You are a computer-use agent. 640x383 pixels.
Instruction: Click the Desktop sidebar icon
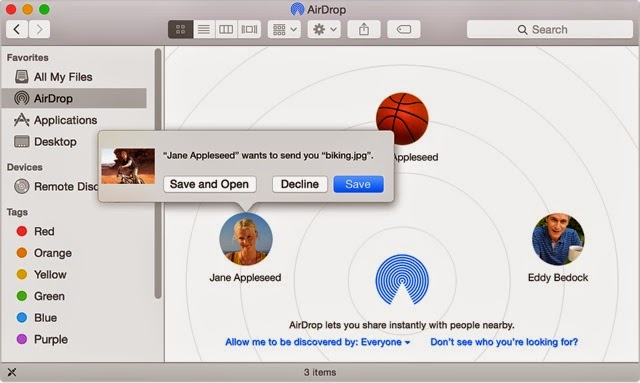point(22,142)
